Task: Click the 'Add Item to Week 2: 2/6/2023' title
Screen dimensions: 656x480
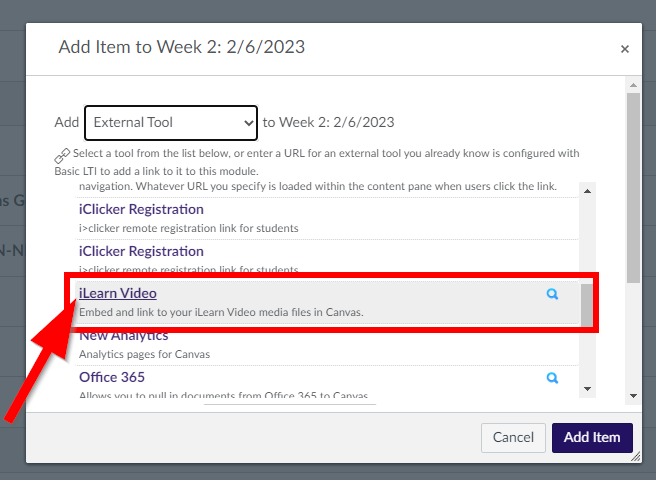Action: (x=182, y=47)
